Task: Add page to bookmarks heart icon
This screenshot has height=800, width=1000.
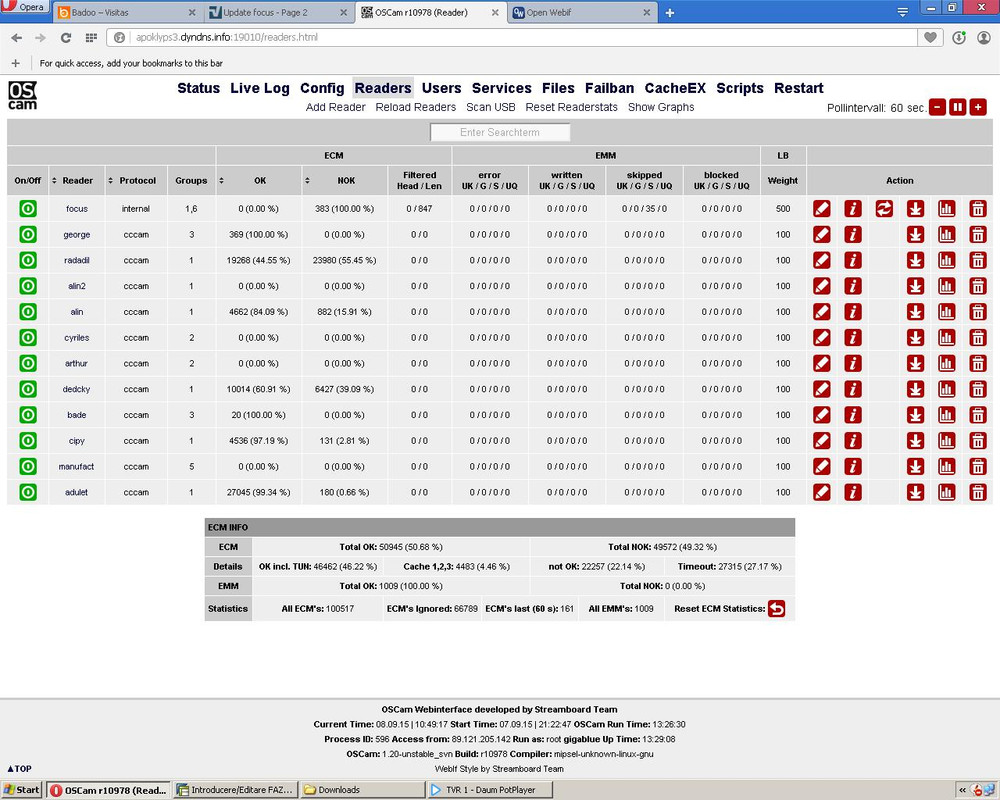Action: pos(930,38)
